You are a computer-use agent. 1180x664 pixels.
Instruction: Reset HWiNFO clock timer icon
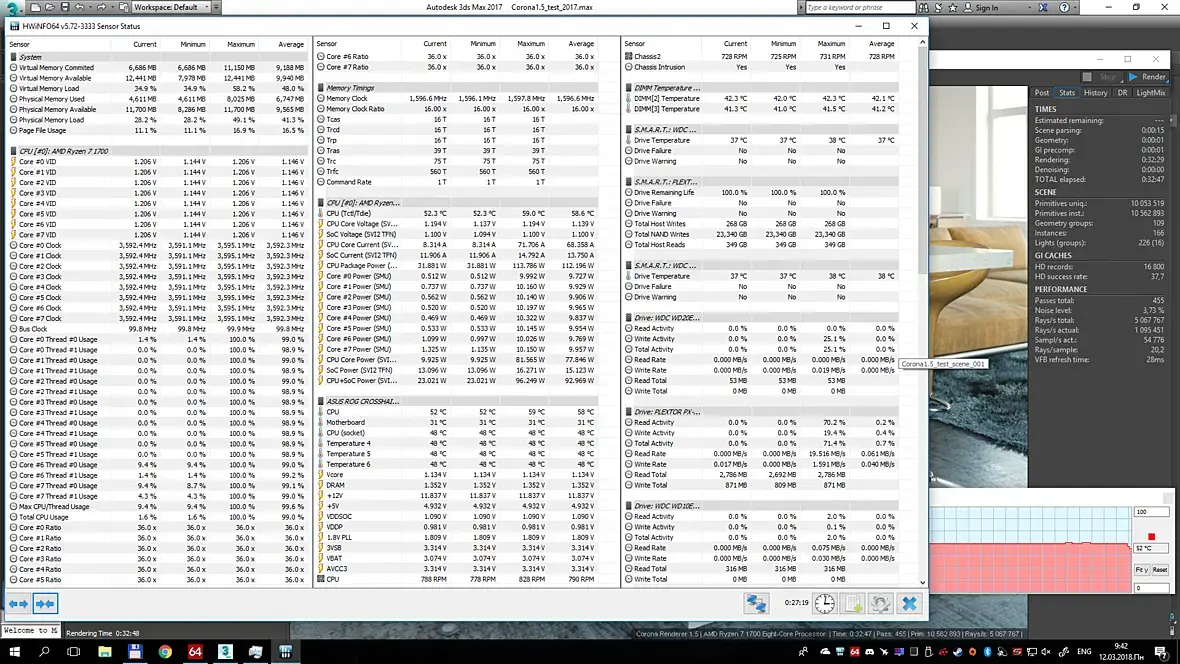(x=825, y=603)
